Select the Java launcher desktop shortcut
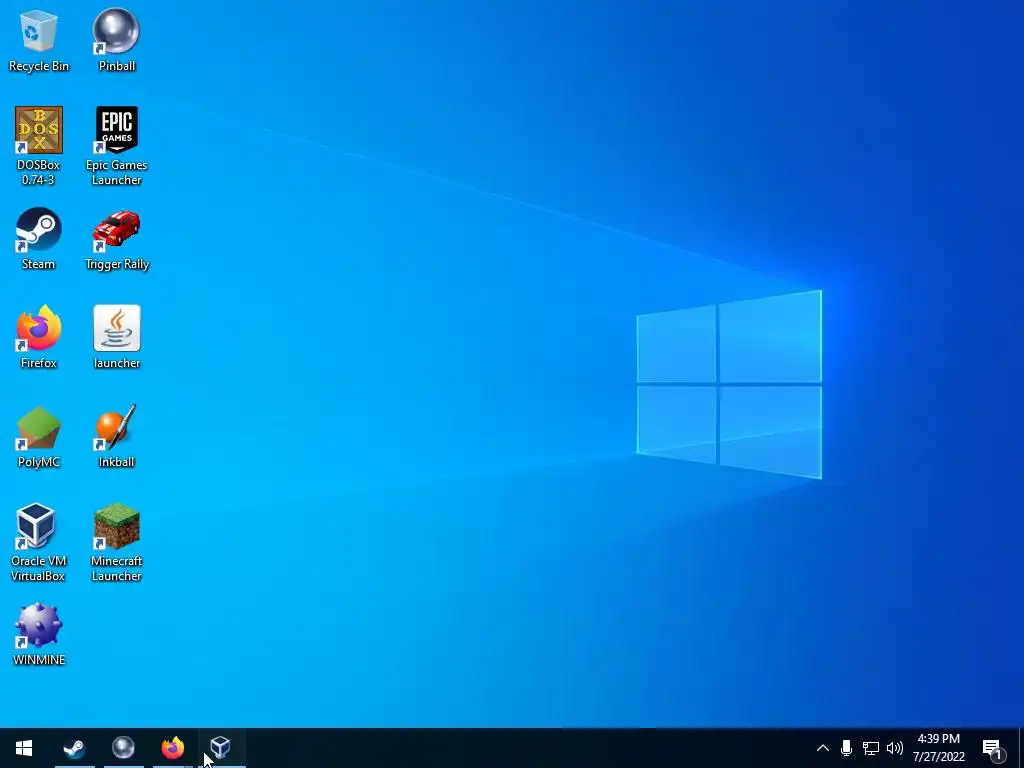The width and height of the screenshot is (1024, 768). click(x=116, y=337)
